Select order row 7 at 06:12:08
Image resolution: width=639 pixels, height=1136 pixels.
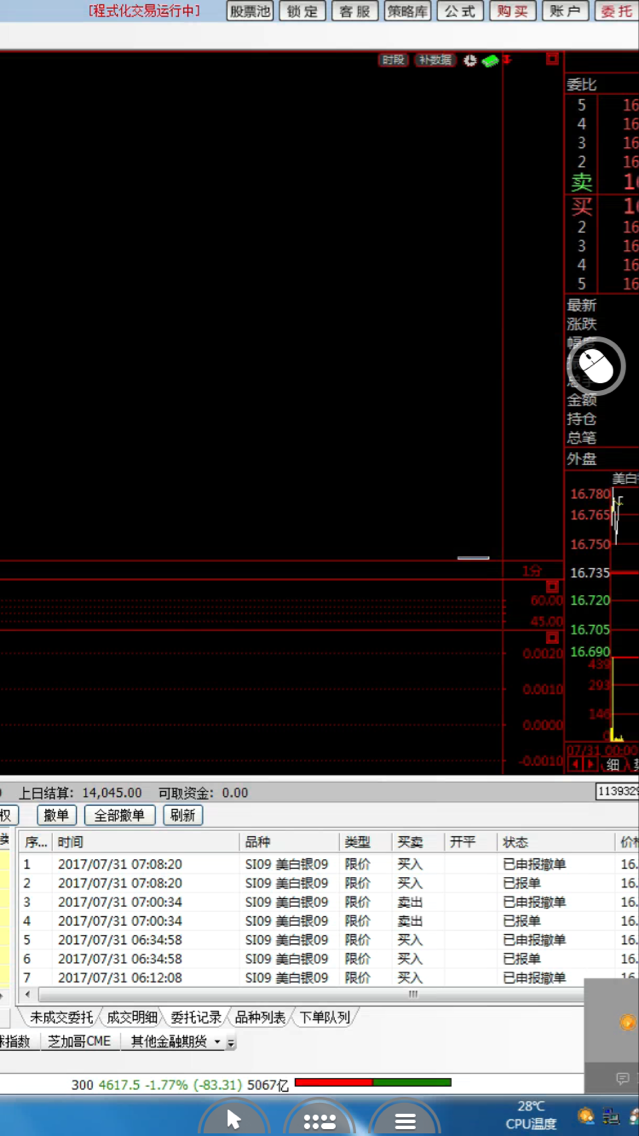(328, 977)
